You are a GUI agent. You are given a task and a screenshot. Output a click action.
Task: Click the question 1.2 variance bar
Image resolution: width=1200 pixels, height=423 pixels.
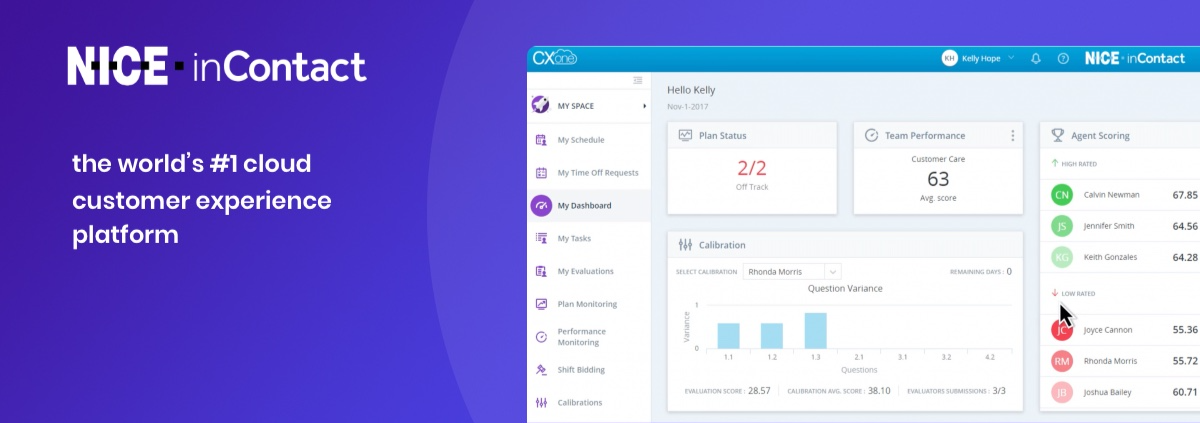[x=771, y=335]
